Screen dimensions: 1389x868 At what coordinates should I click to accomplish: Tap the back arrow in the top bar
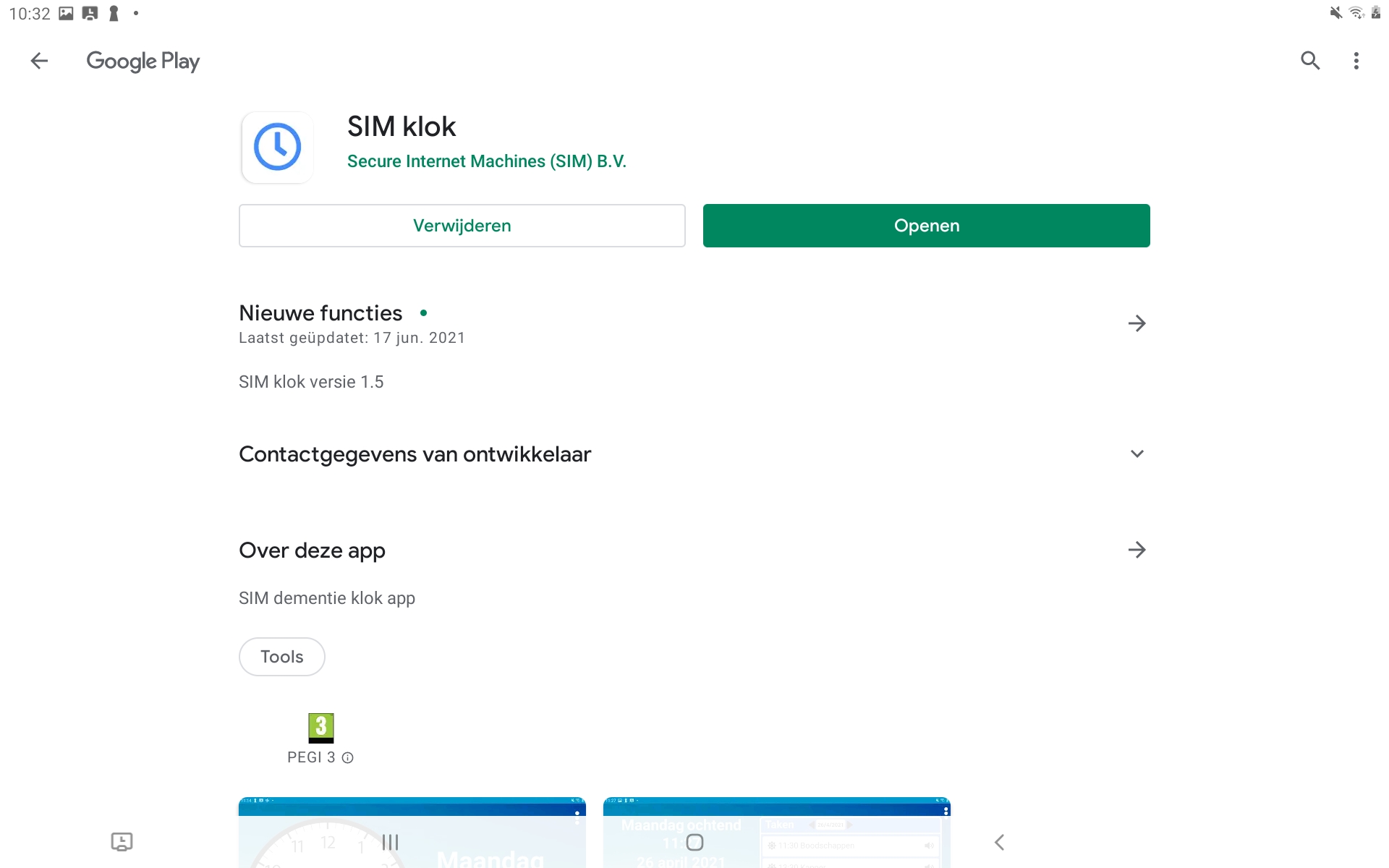coord(39,61)
